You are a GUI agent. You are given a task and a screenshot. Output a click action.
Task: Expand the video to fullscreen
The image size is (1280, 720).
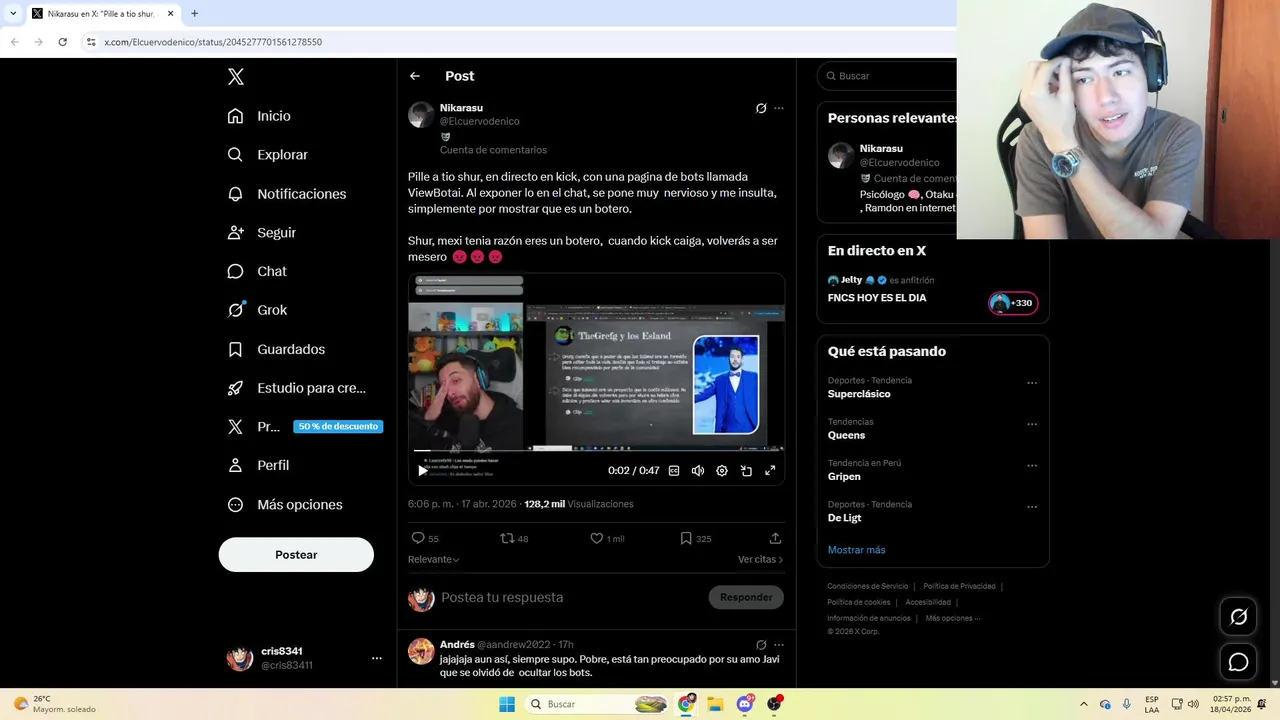(770, 471)
